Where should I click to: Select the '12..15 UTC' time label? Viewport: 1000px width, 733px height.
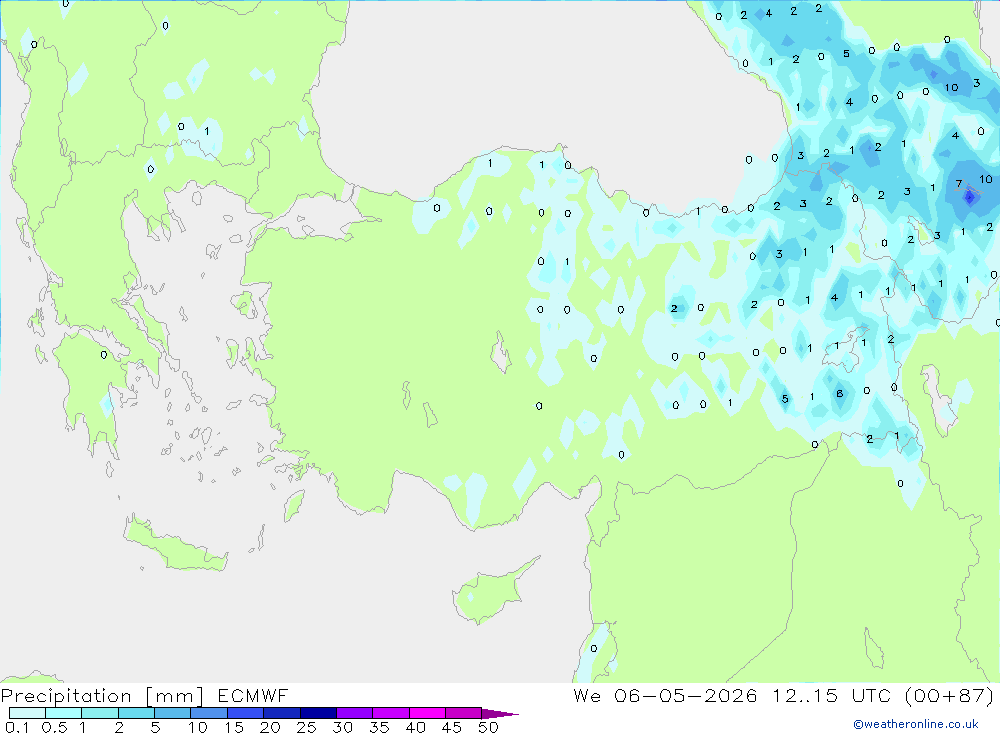coord(831,695)
